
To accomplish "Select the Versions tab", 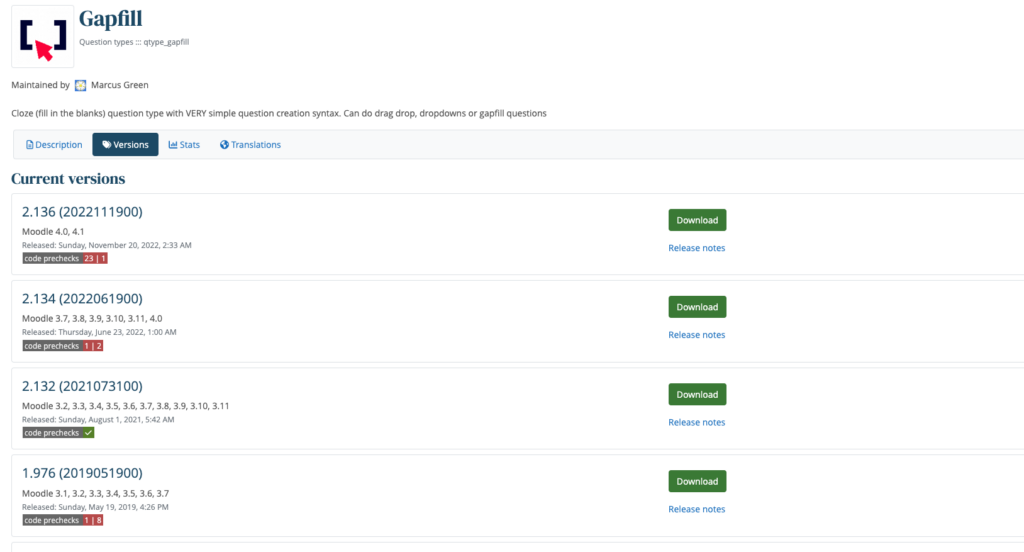I will tap(125, 145).
